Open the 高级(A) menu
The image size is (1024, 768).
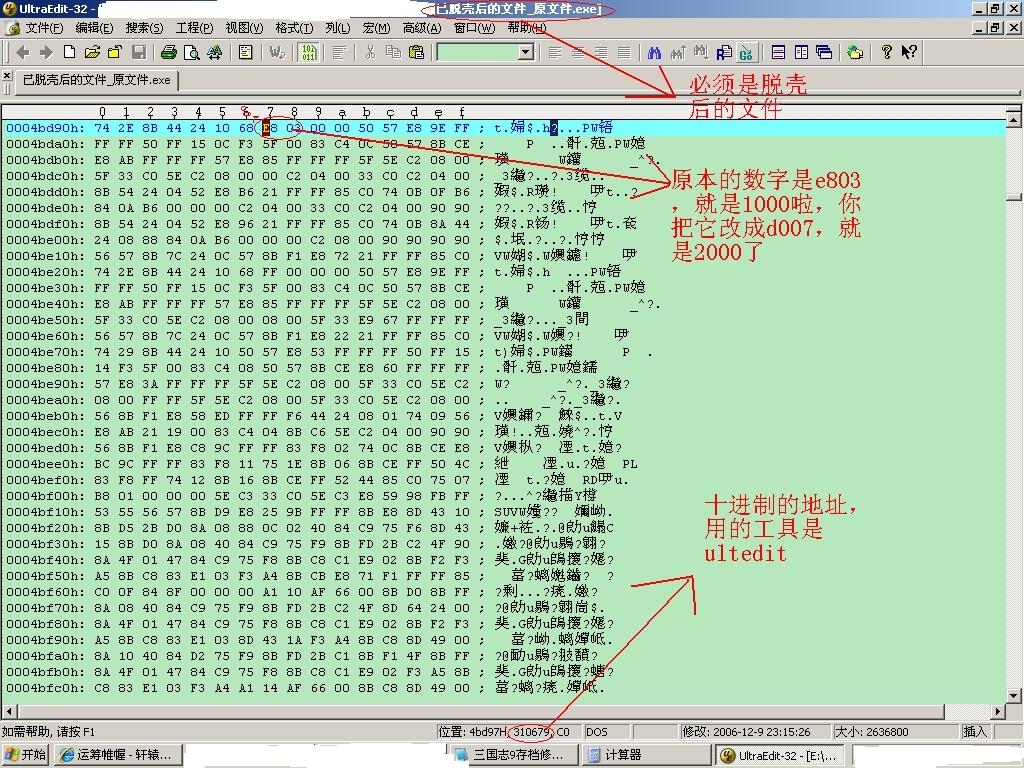[x=422, y=28]
